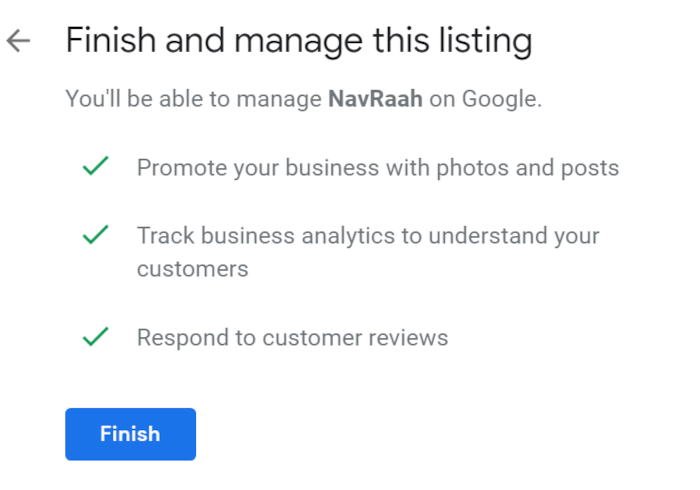700x490 pixels.
Task: Click the 'You'll be able to manage' subtitle text
Action: [x=193, y=99]
